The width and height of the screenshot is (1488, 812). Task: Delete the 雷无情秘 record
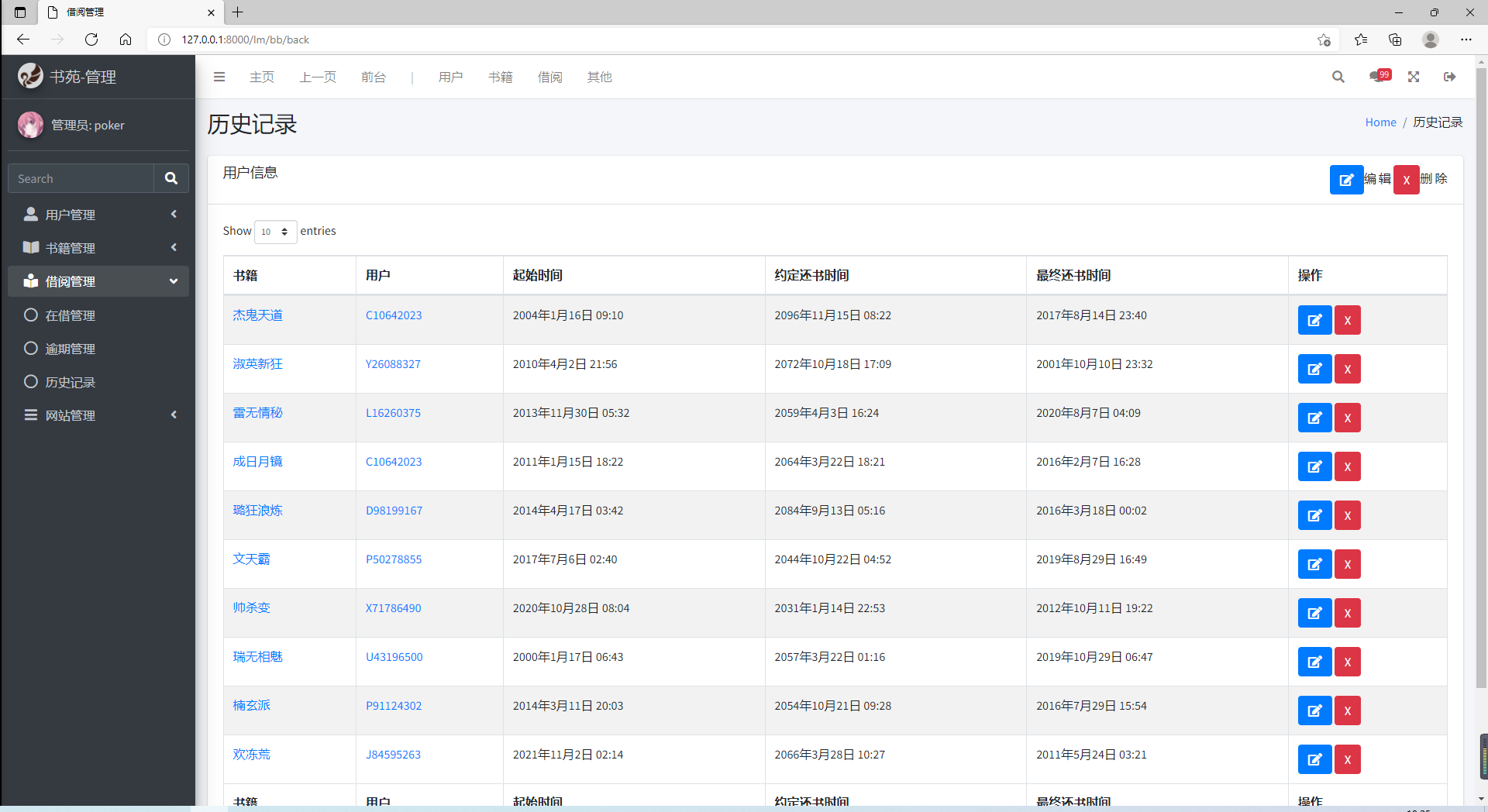pyautogui.click(x=1347, y=418)
